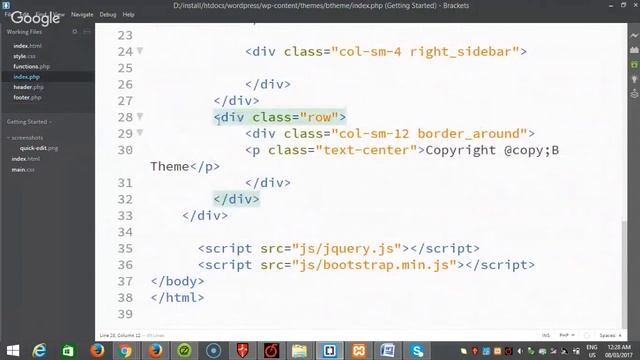Toggle INS insert mode in status bar
The height and width of the screenshot is (360, 640).
pyautogui.click(x=546, y=335)
